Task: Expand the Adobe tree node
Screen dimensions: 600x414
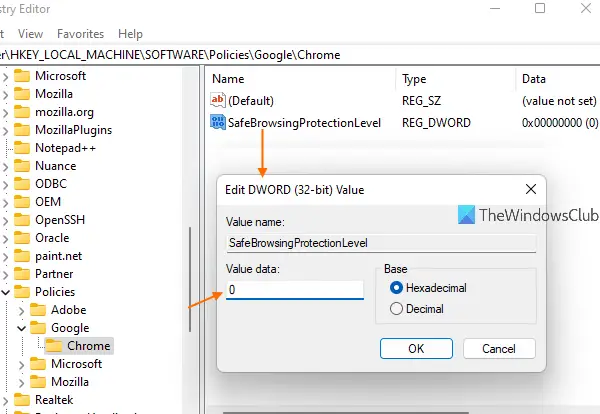Action: [21, 310]
